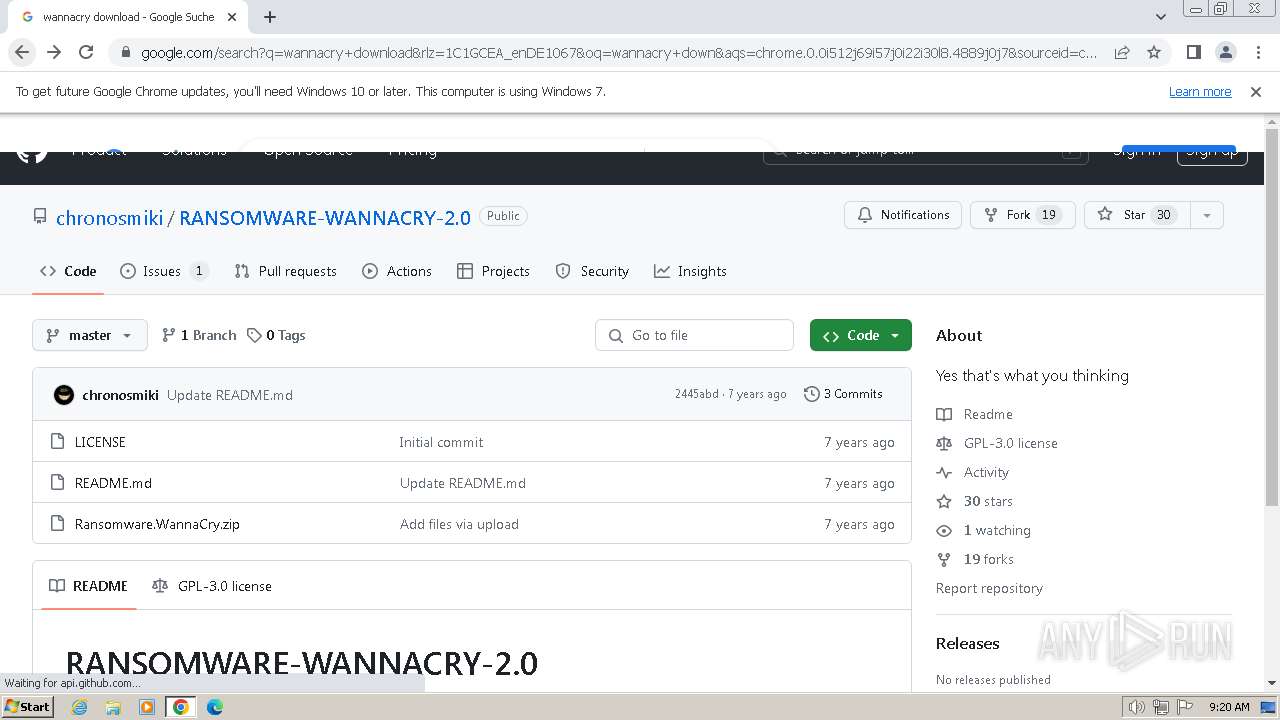Open 19 forks link in About
The height and width of the screenshot is (720, 1280).
pyautogui.click(x=975, y=559)
